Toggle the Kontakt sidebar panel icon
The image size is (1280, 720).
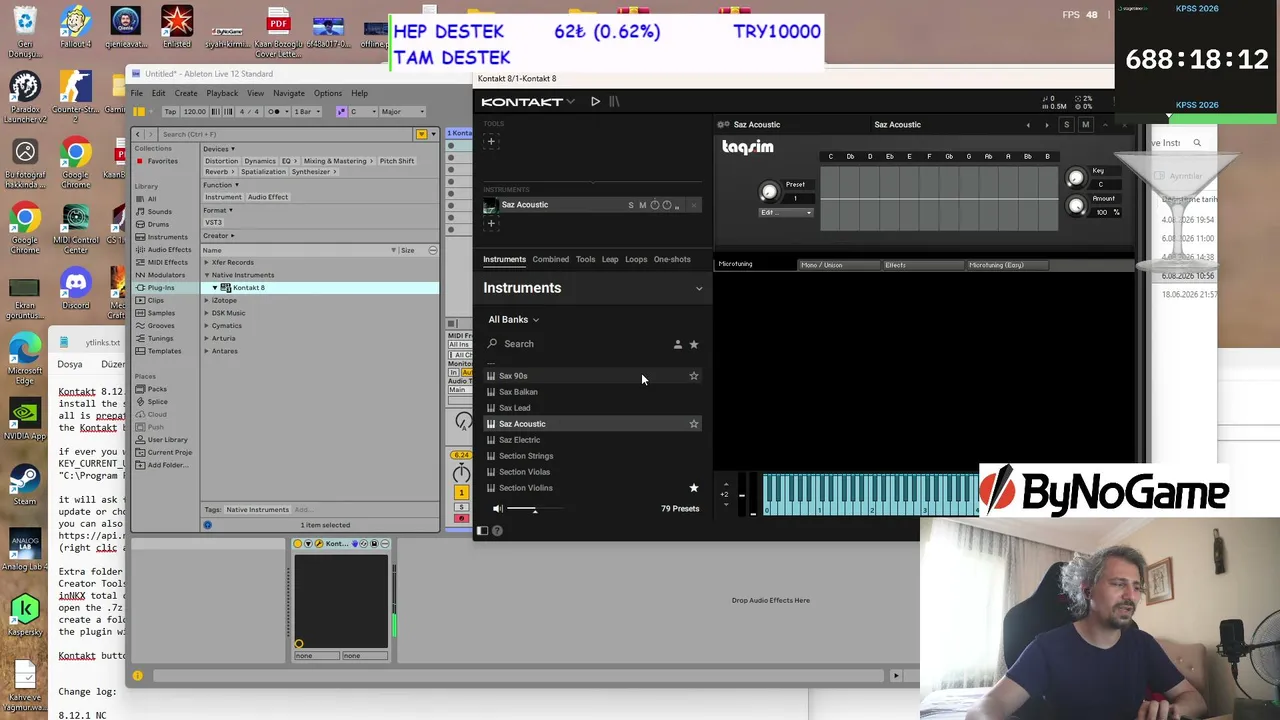[x=483, y=531]
